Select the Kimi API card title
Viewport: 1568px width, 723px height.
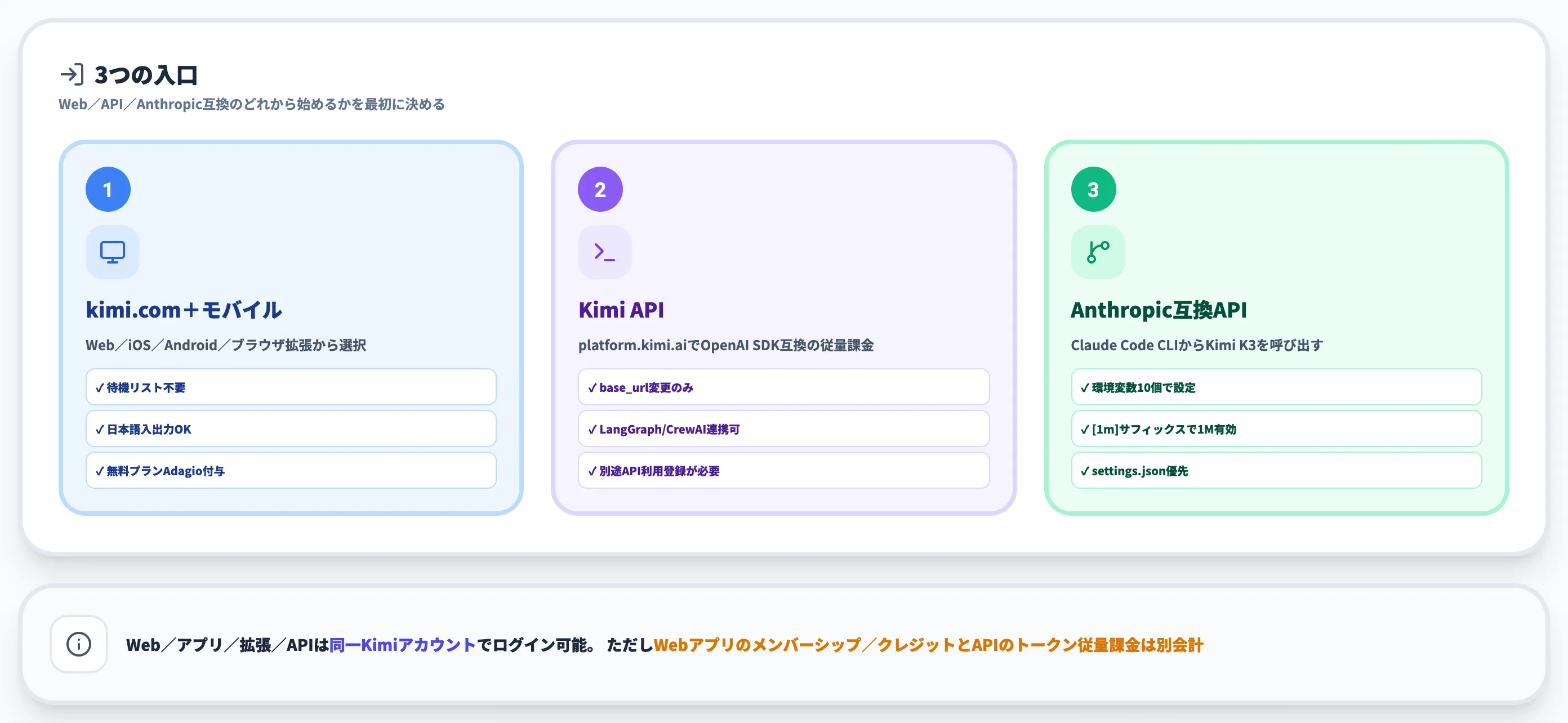click(621, 309)
